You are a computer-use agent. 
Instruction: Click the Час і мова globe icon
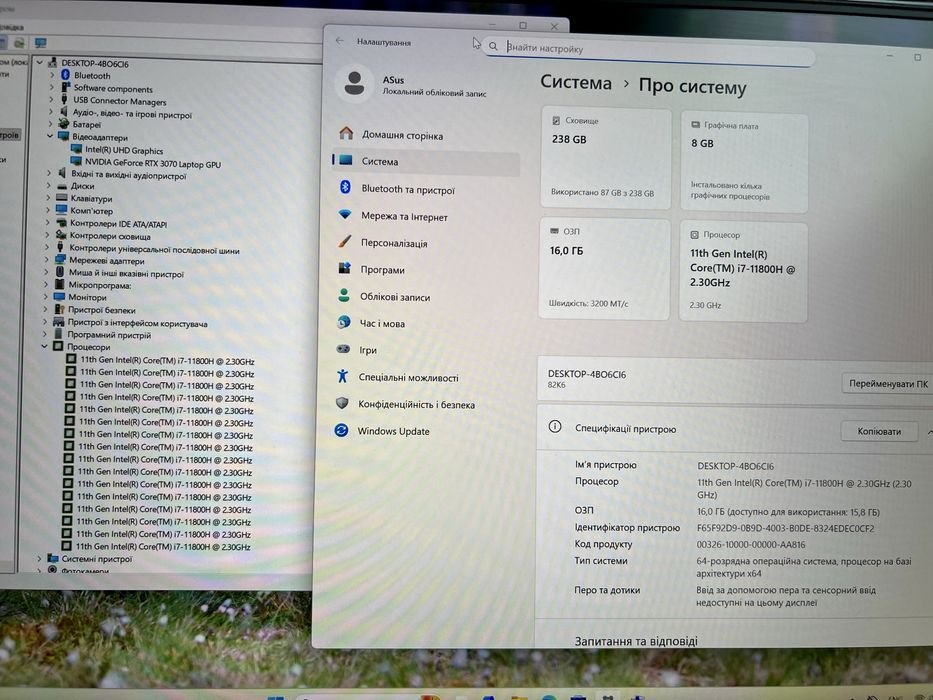(x=343, y=322)
